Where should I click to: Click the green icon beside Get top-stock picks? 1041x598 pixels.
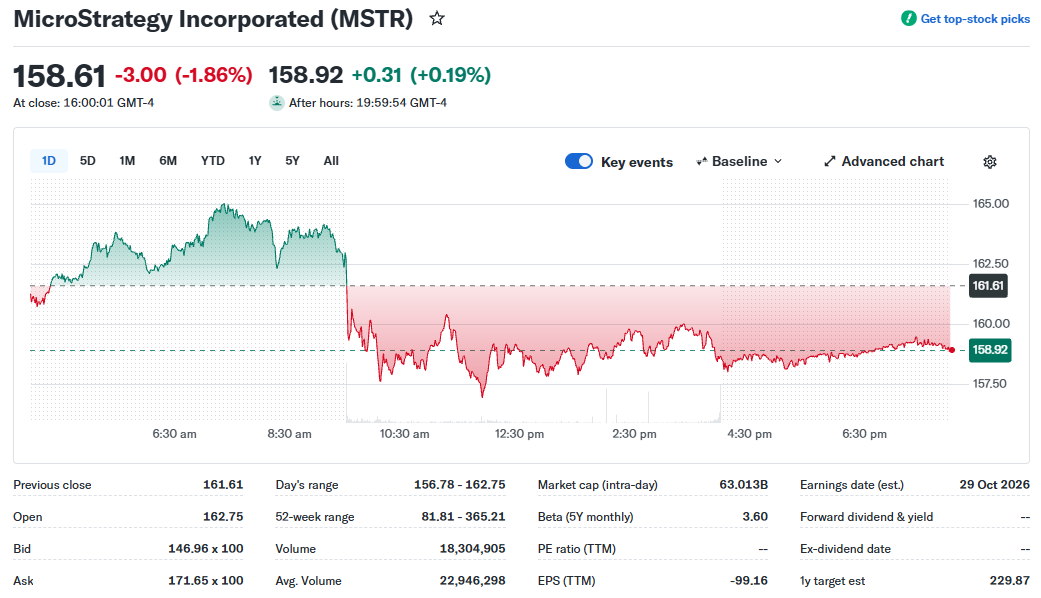908,19
